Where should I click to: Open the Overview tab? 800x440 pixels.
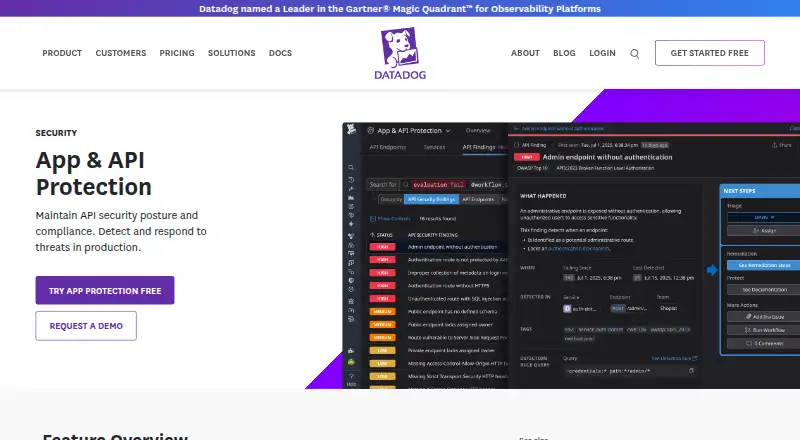click(478, 131)
